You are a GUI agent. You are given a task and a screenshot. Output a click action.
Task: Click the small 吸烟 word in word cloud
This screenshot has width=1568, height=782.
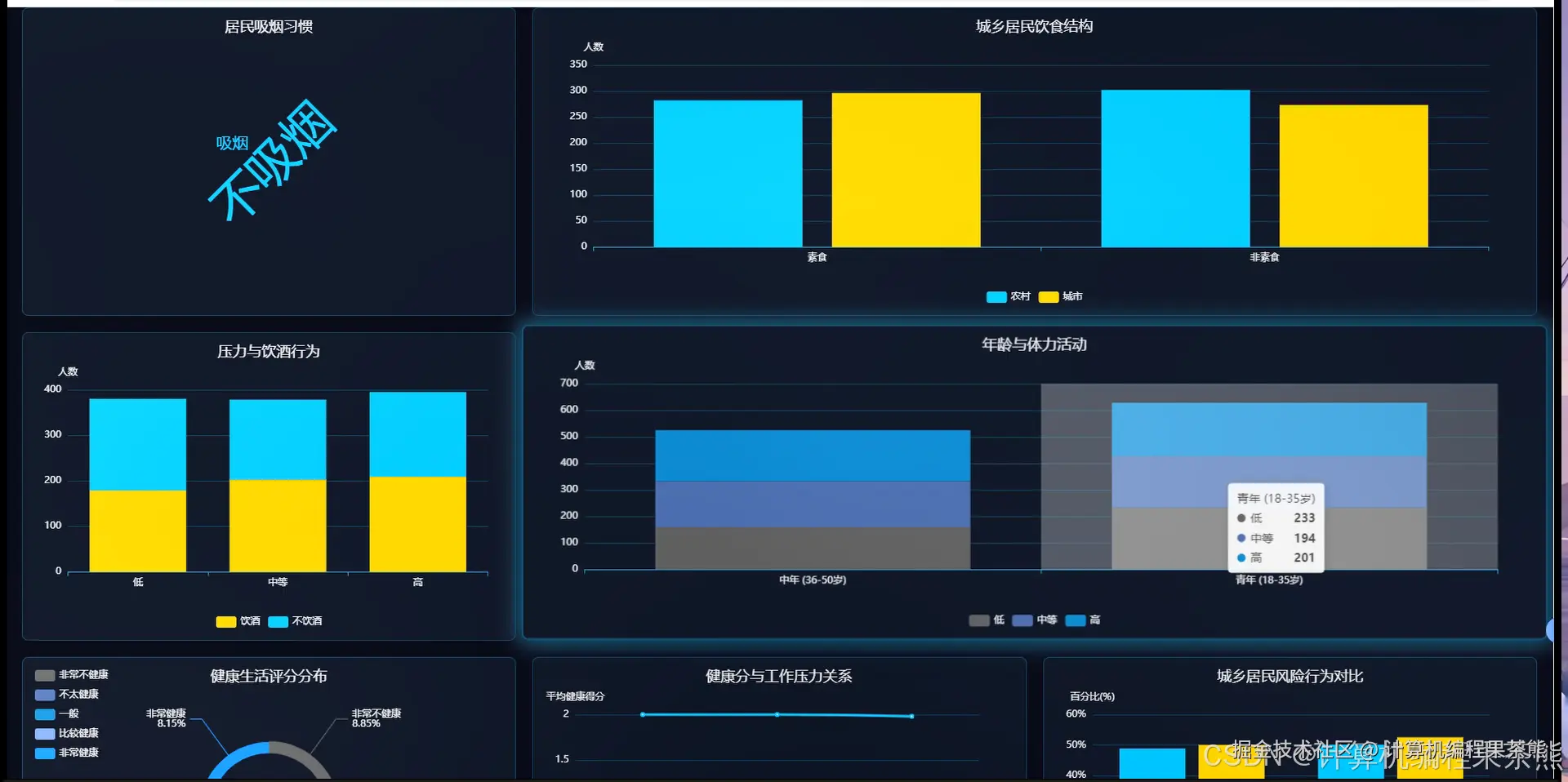[232, 143]
